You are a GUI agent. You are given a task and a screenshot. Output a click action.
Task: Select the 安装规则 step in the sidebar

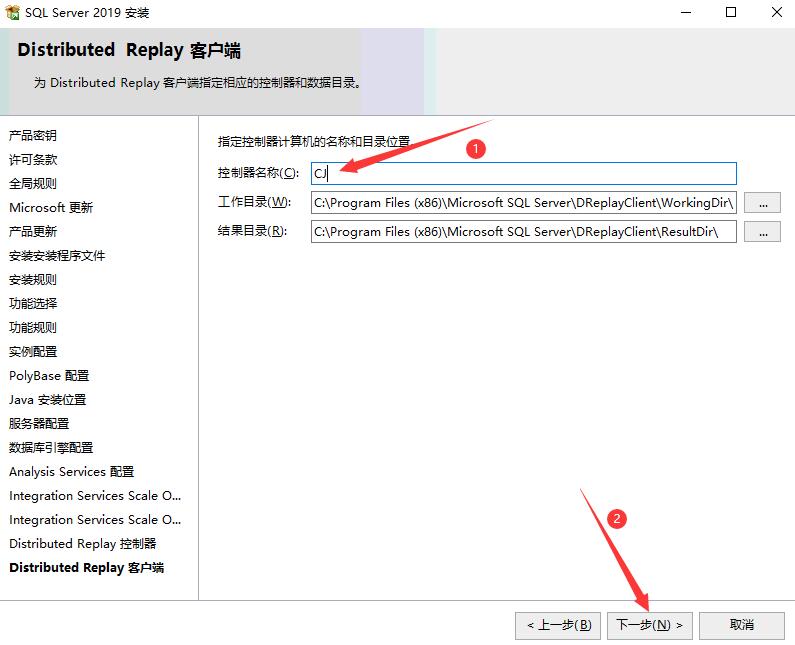point(33,279)
